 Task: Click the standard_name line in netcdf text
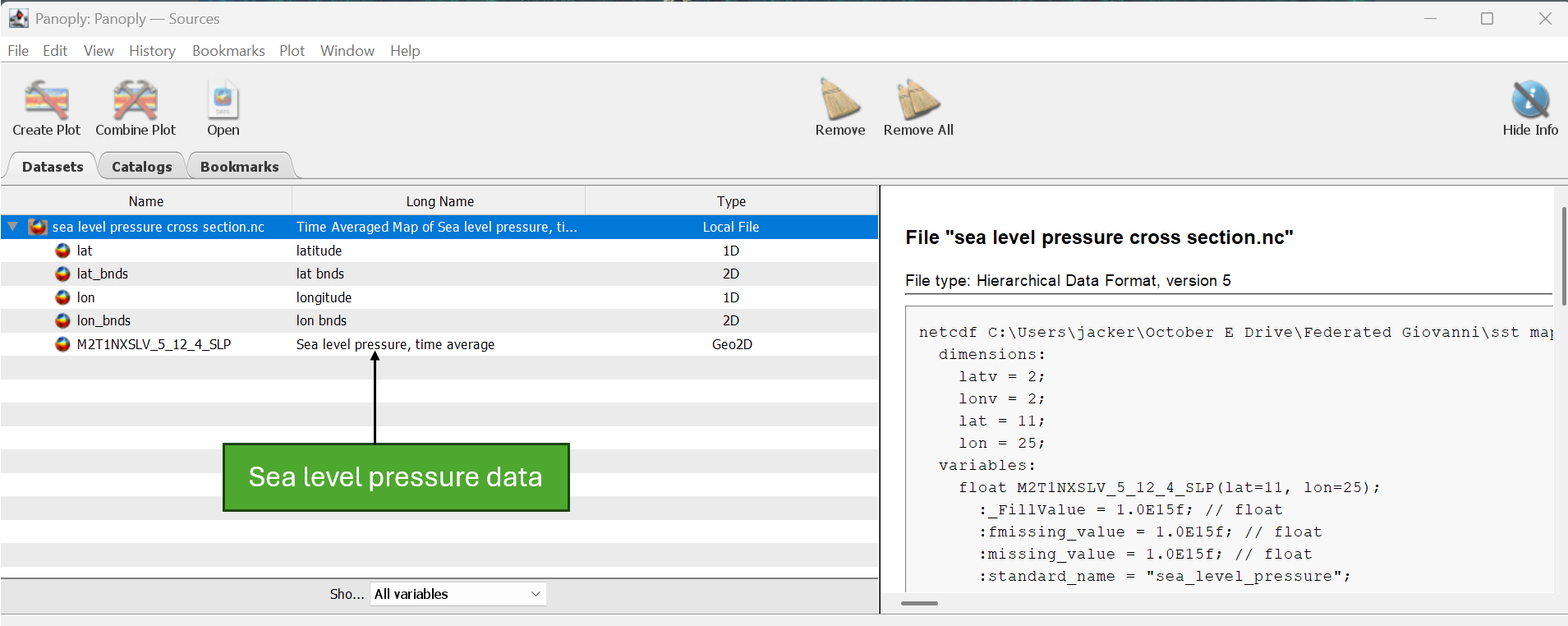pos(1165,576)
